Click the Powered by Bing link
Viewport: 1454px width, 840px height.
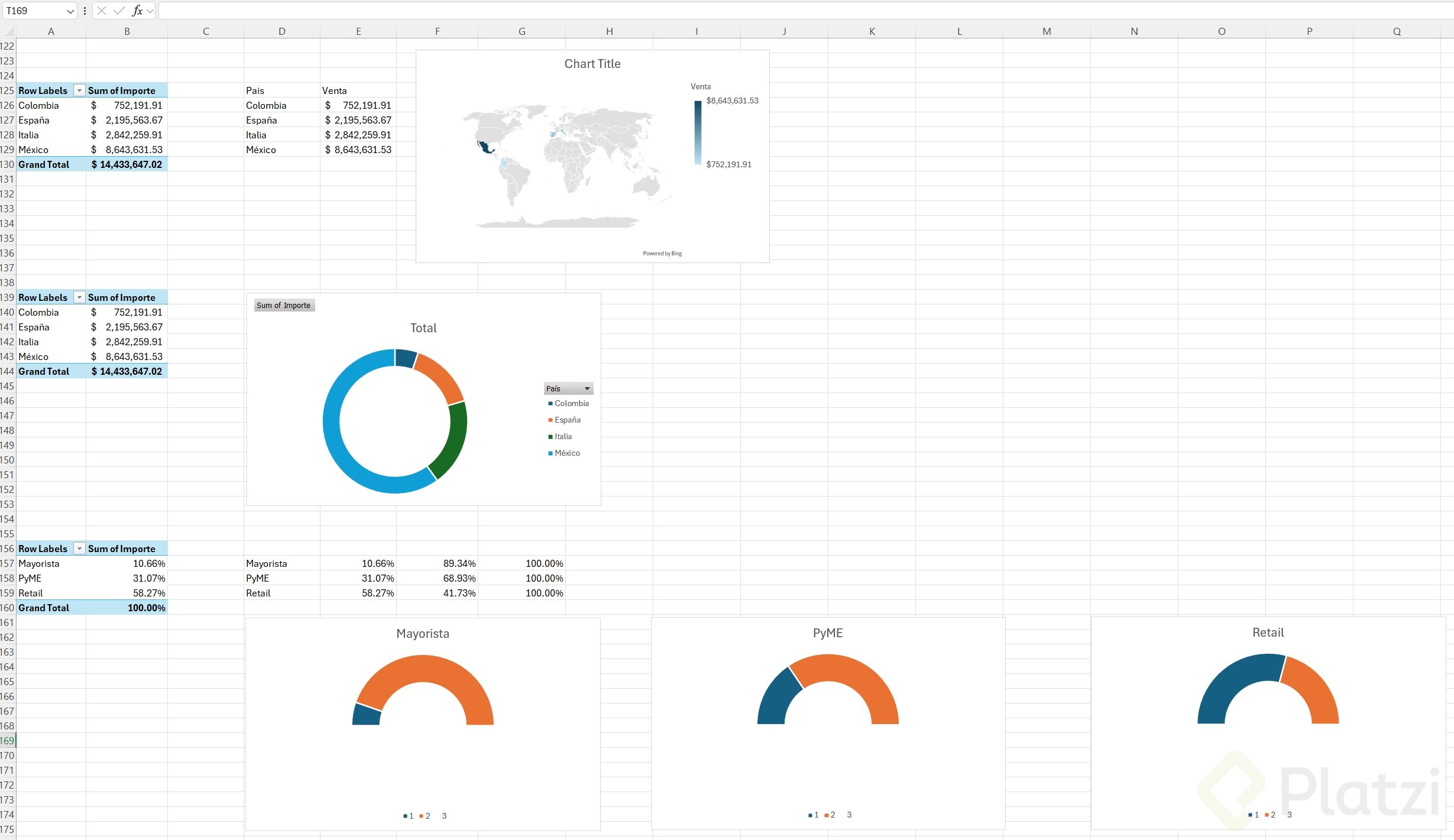662,254
